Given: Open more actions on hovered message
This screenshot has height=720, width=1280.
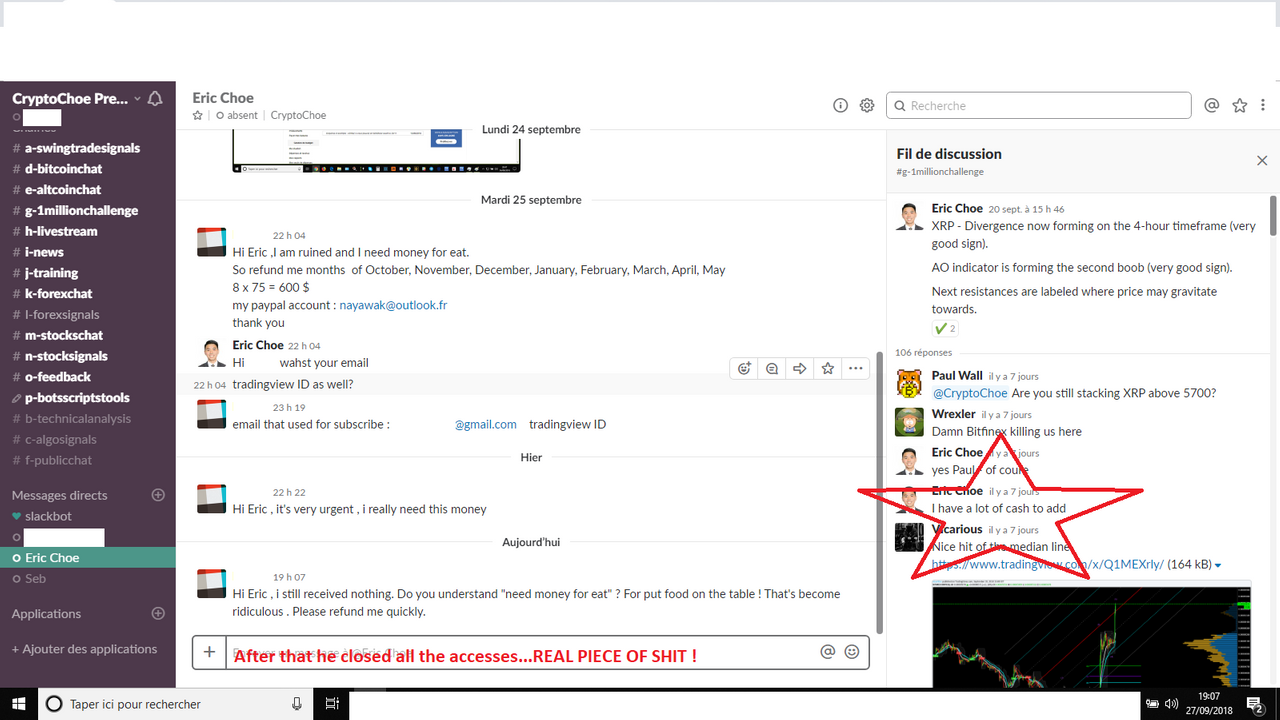Looking at the screenshot, I should (x=856, y=368).
